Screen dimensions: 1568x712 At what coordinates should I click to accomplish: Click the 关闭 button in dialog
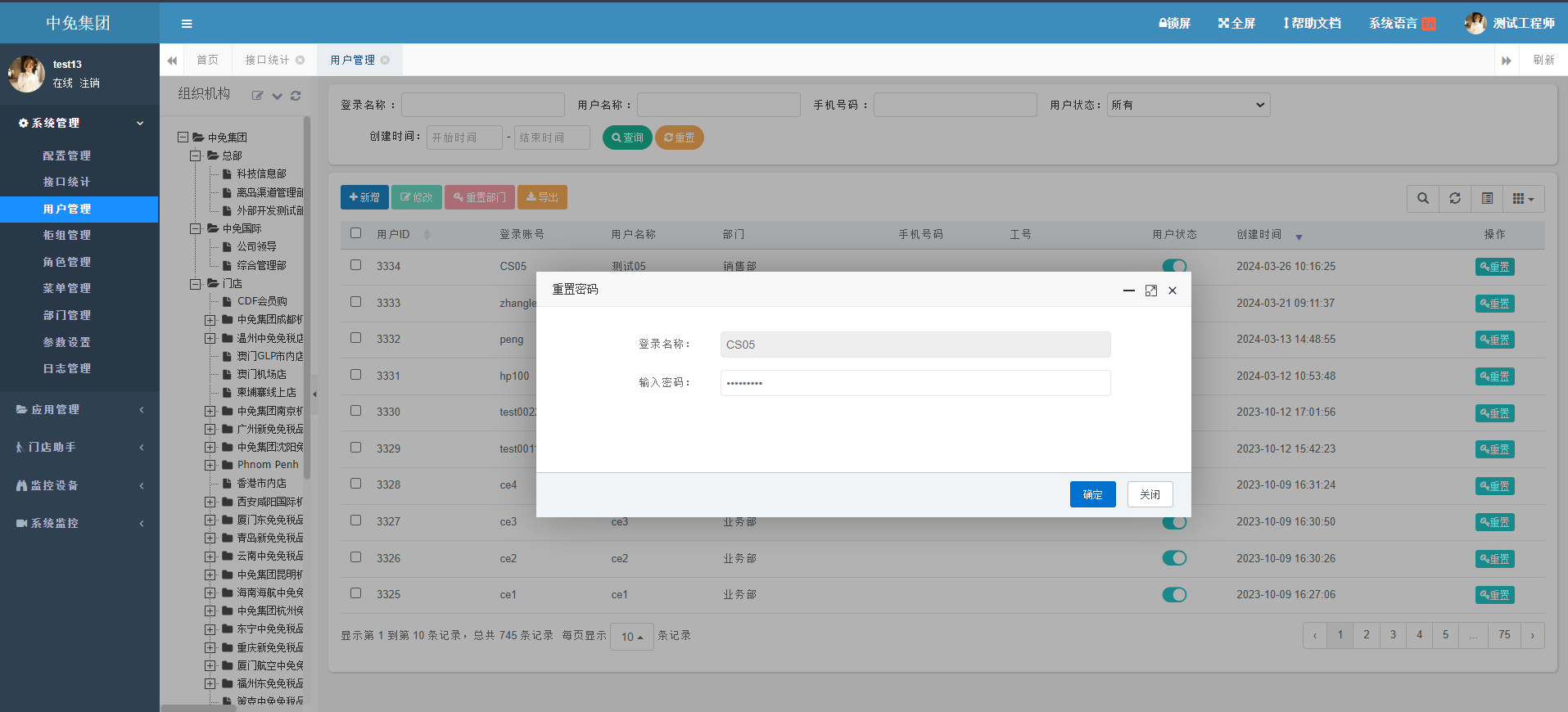tap(1150, 494)
